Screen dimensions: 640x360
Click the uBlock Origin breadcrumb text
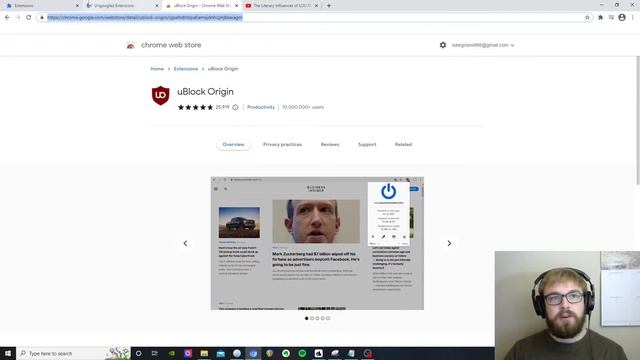[223, 69]
